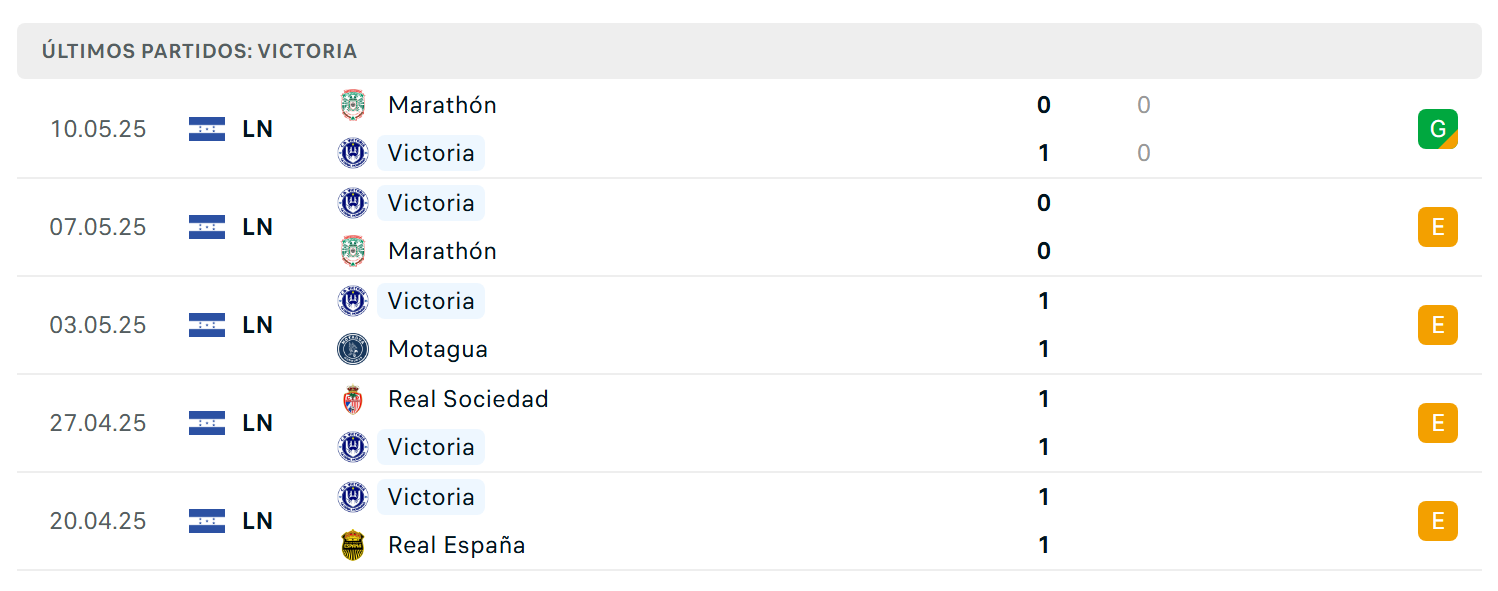This screenshot has height=591, width=1498.
Task: Open the Marathón team link in first match
Action: click(442, 105)
